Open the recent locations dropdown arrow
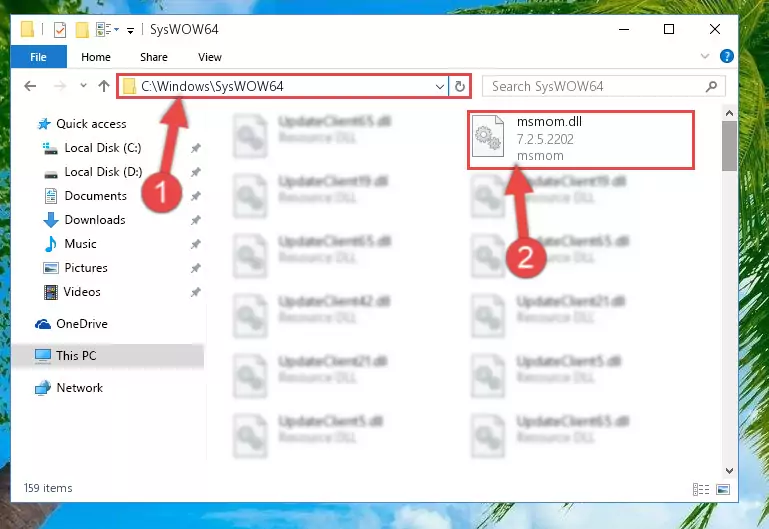The image size is (769, 529). 83,86
